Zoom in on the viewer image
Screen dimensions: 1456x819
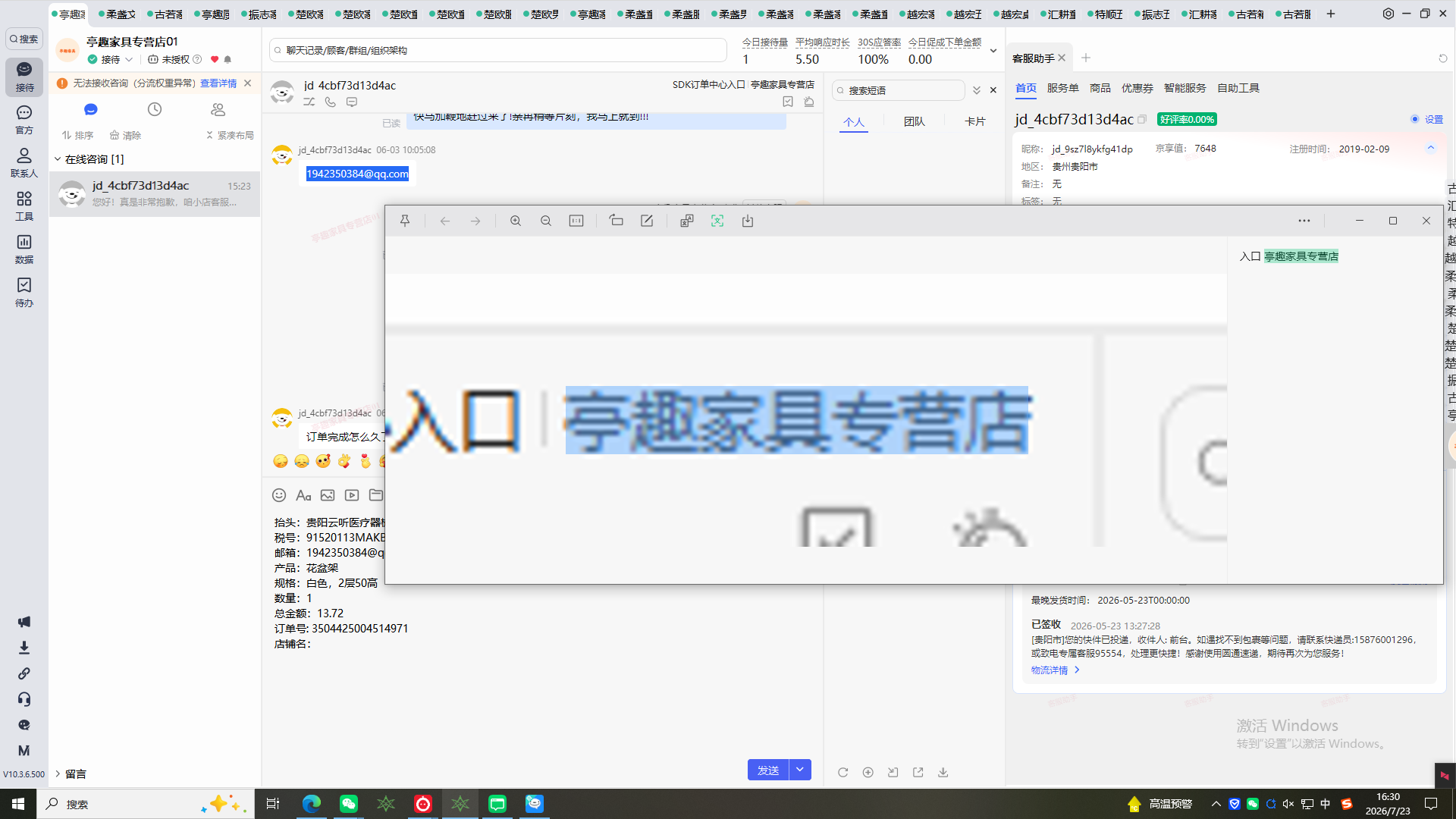coord(516,221)
